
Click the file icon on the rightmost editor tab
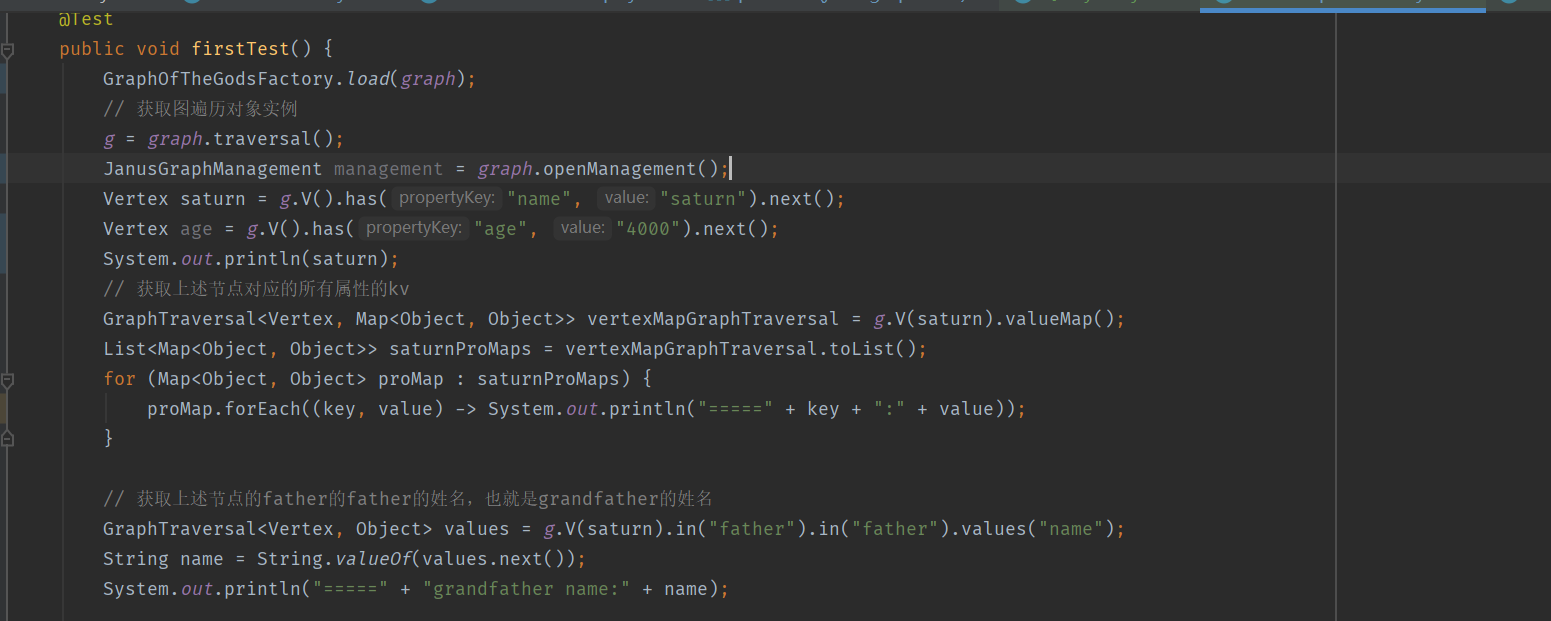coord(1512,5)
